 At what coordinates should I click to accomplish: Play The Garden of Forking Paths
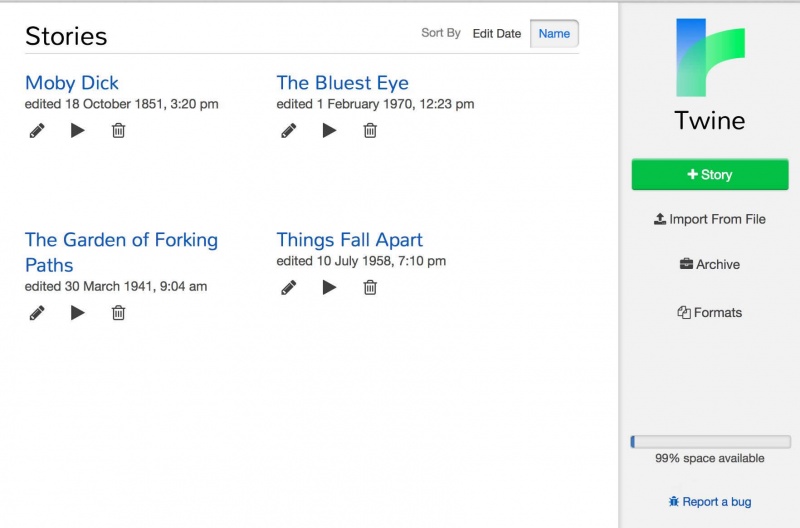tap(78, 313)
